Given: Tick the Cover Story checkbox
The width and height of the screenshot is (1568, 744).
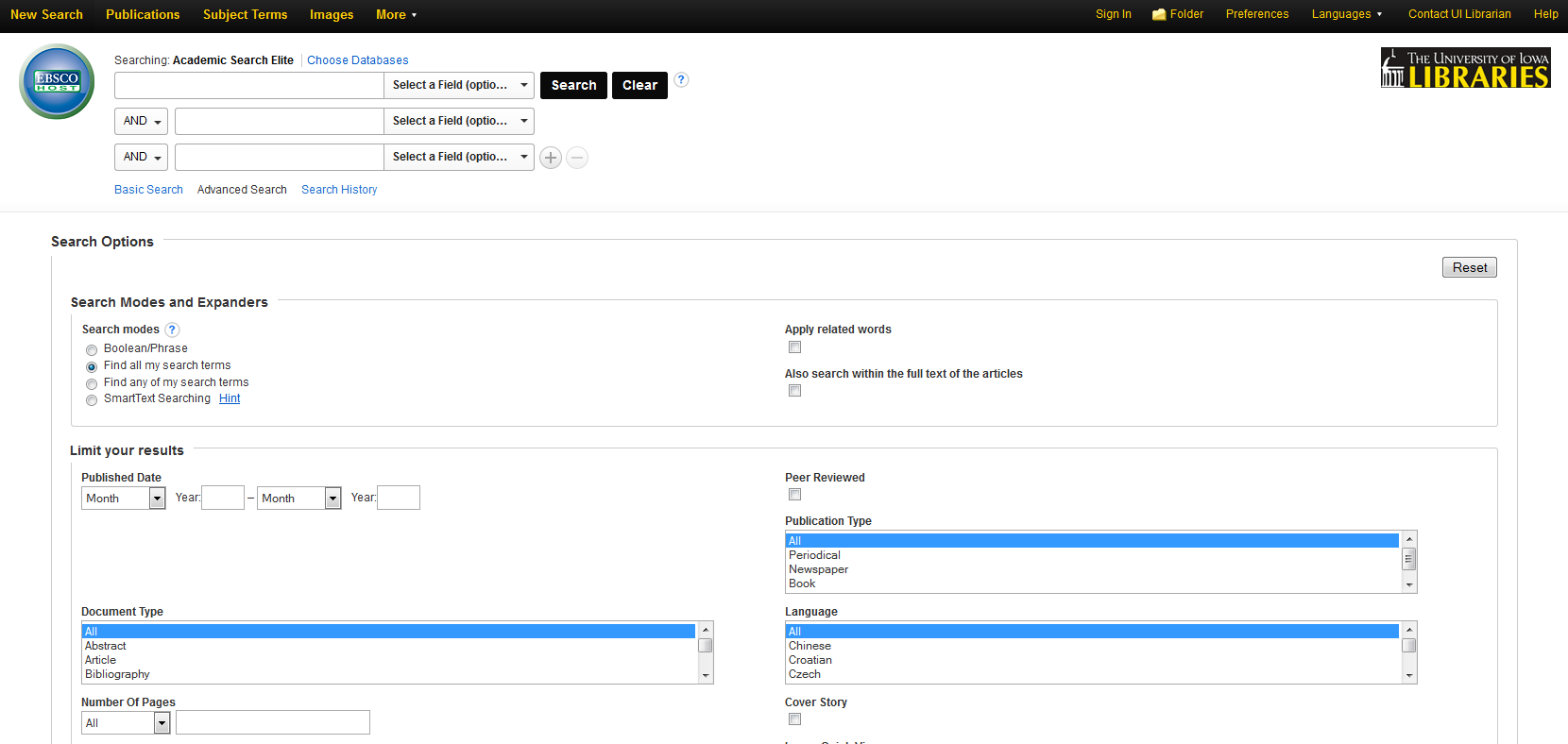Looking at the screenshot, I should coord(794,719).
